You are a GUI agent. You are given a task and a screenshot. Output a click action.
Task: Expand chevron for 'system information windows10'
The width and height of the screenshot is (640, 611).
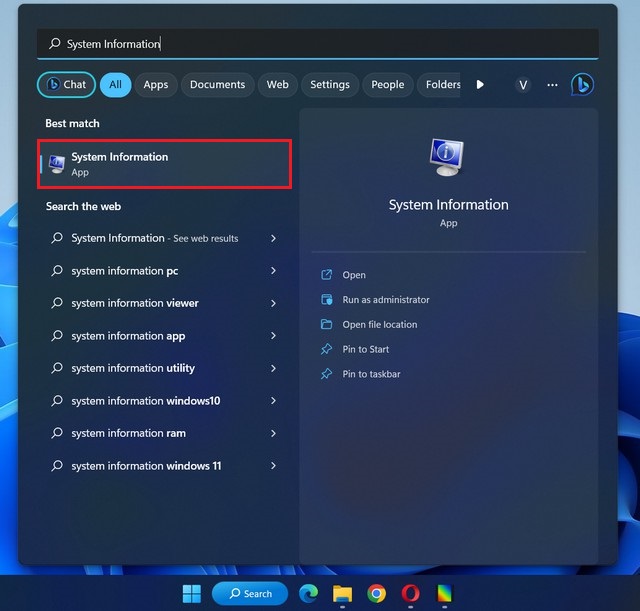pos(273,401)
